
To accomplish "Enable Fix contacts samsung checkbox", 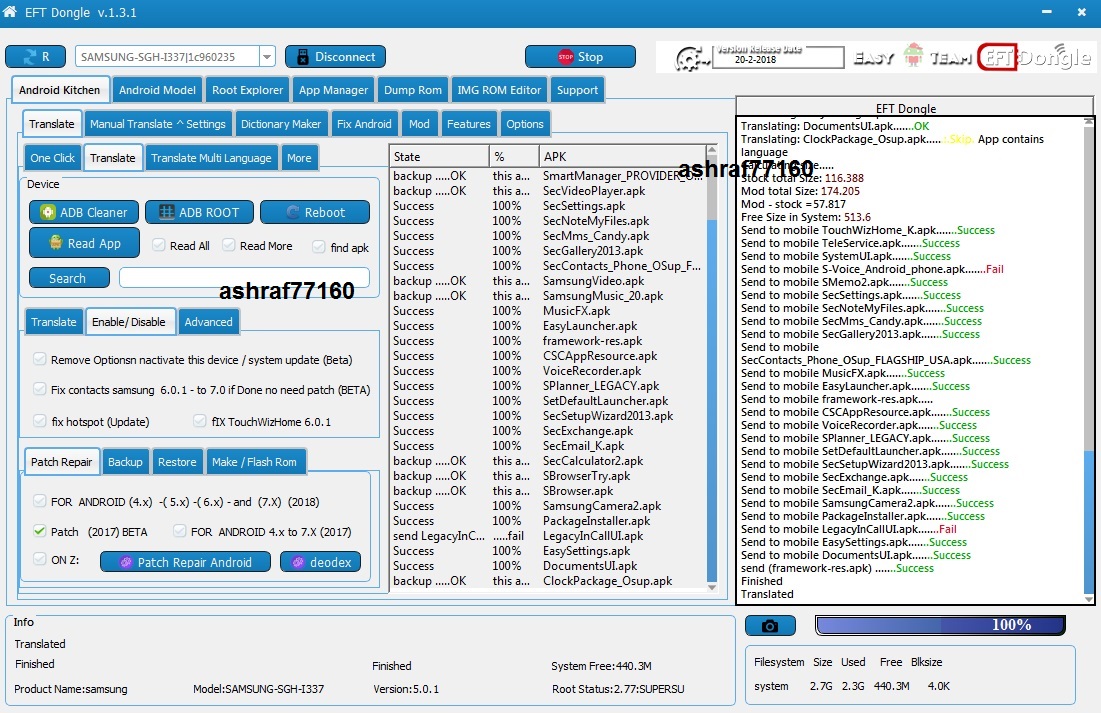I will tap(39, 389).
